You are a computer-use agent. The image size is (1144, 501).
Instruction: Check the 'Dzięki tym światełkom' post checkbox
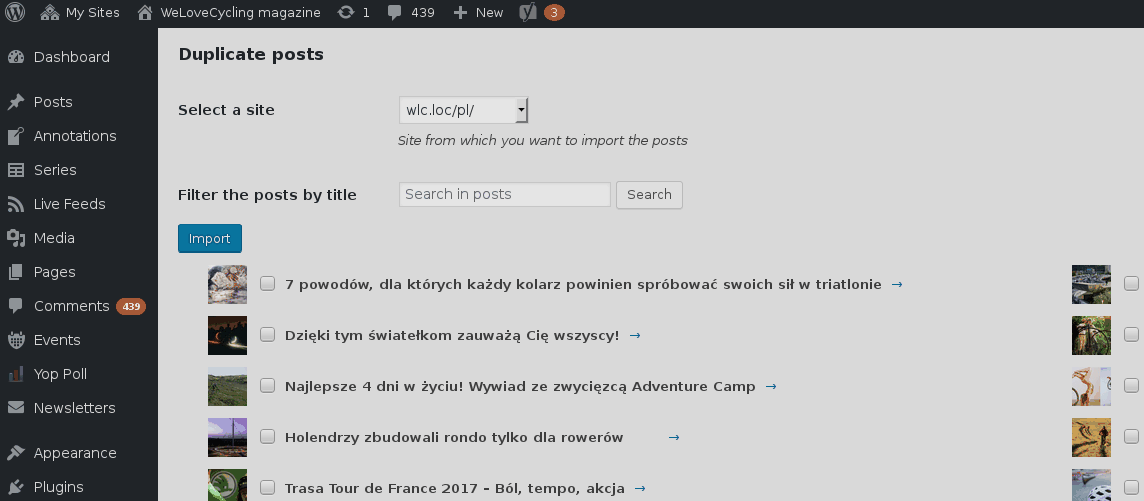click(x=268, y=335)
